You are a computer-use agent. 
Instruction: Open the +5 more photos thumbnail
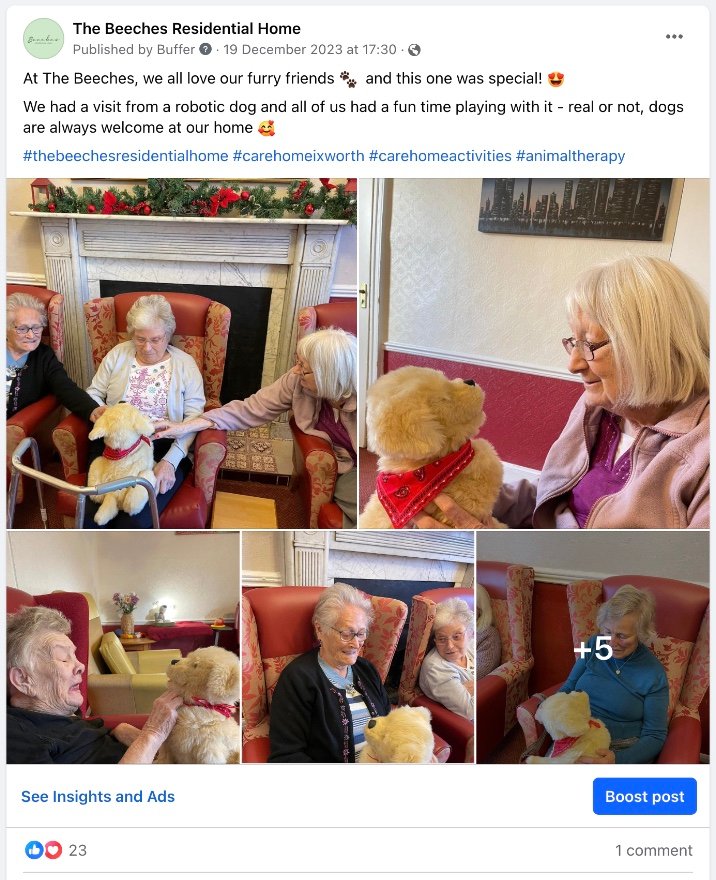(x=593, y=648)
